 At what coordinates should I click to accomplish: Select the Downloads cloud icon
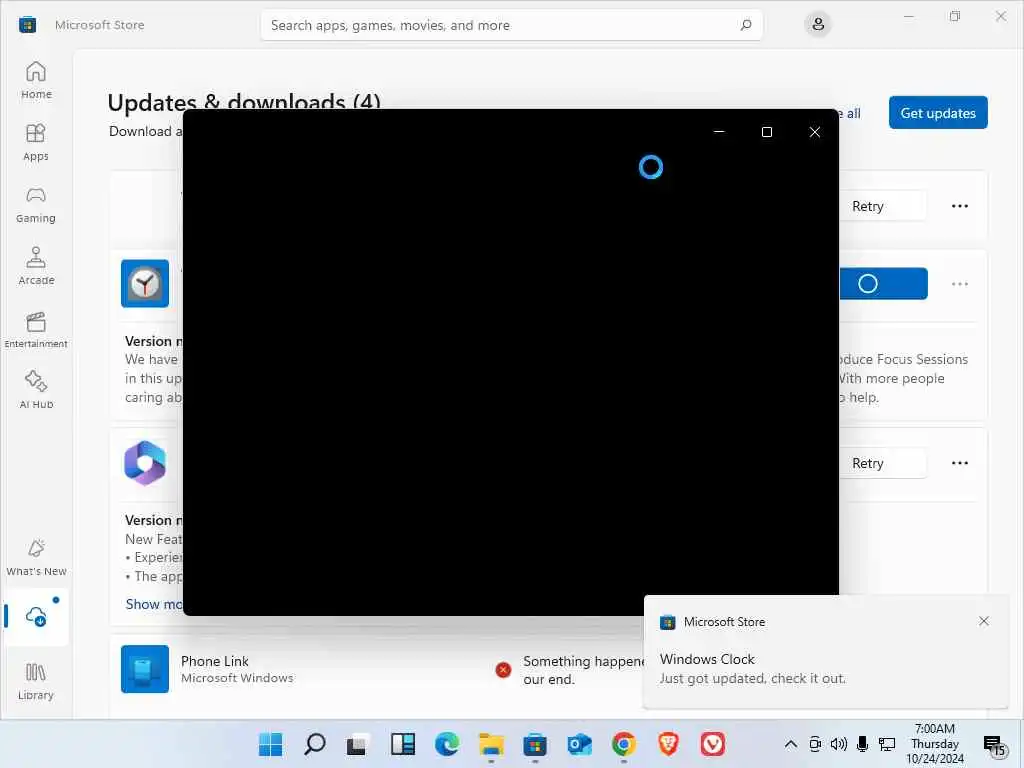point(36,616)
